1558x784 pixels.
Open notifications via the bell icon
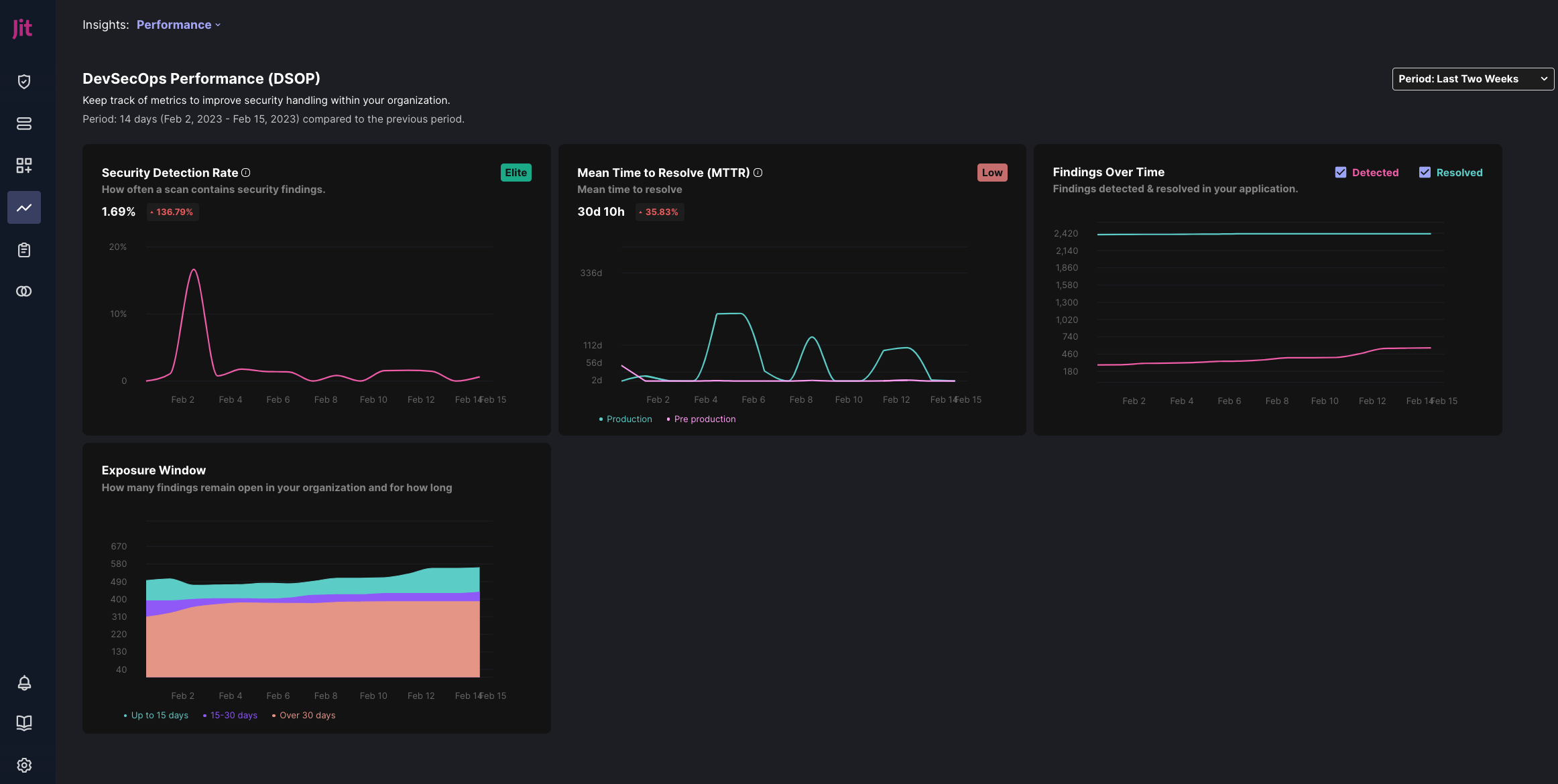pos(24,683)
